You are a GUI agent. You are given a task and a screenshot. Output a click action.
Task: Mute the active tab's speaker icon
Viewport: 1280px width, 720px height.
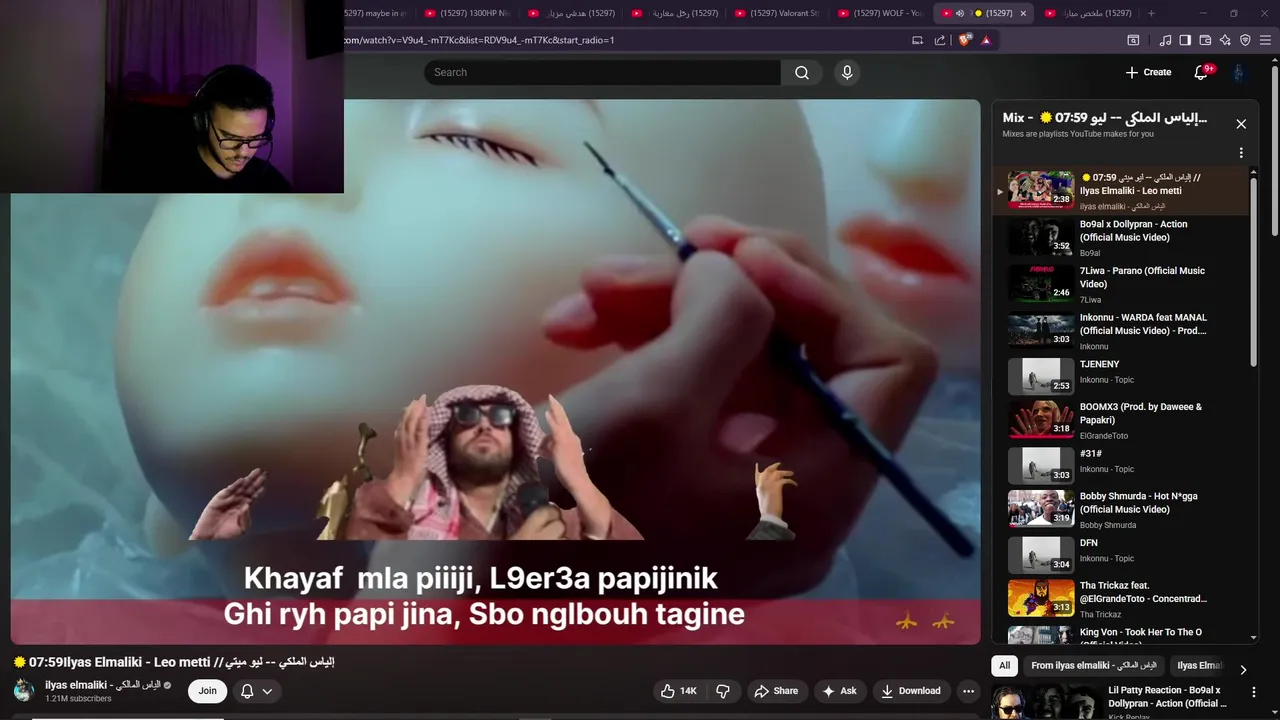pyautogui.click(x=960, y=13)
